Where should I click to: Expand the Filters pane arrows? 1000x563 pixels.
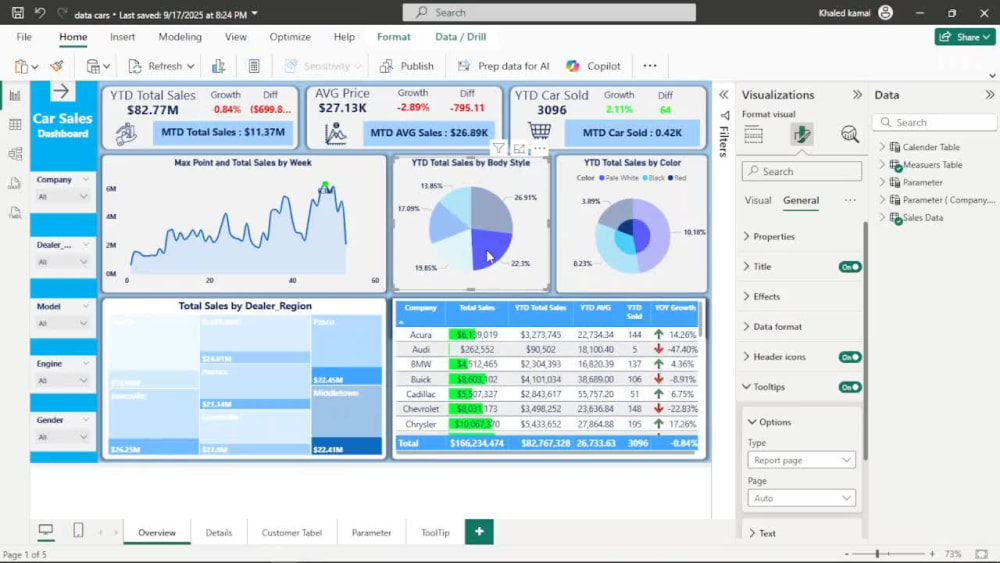(724, 95)
